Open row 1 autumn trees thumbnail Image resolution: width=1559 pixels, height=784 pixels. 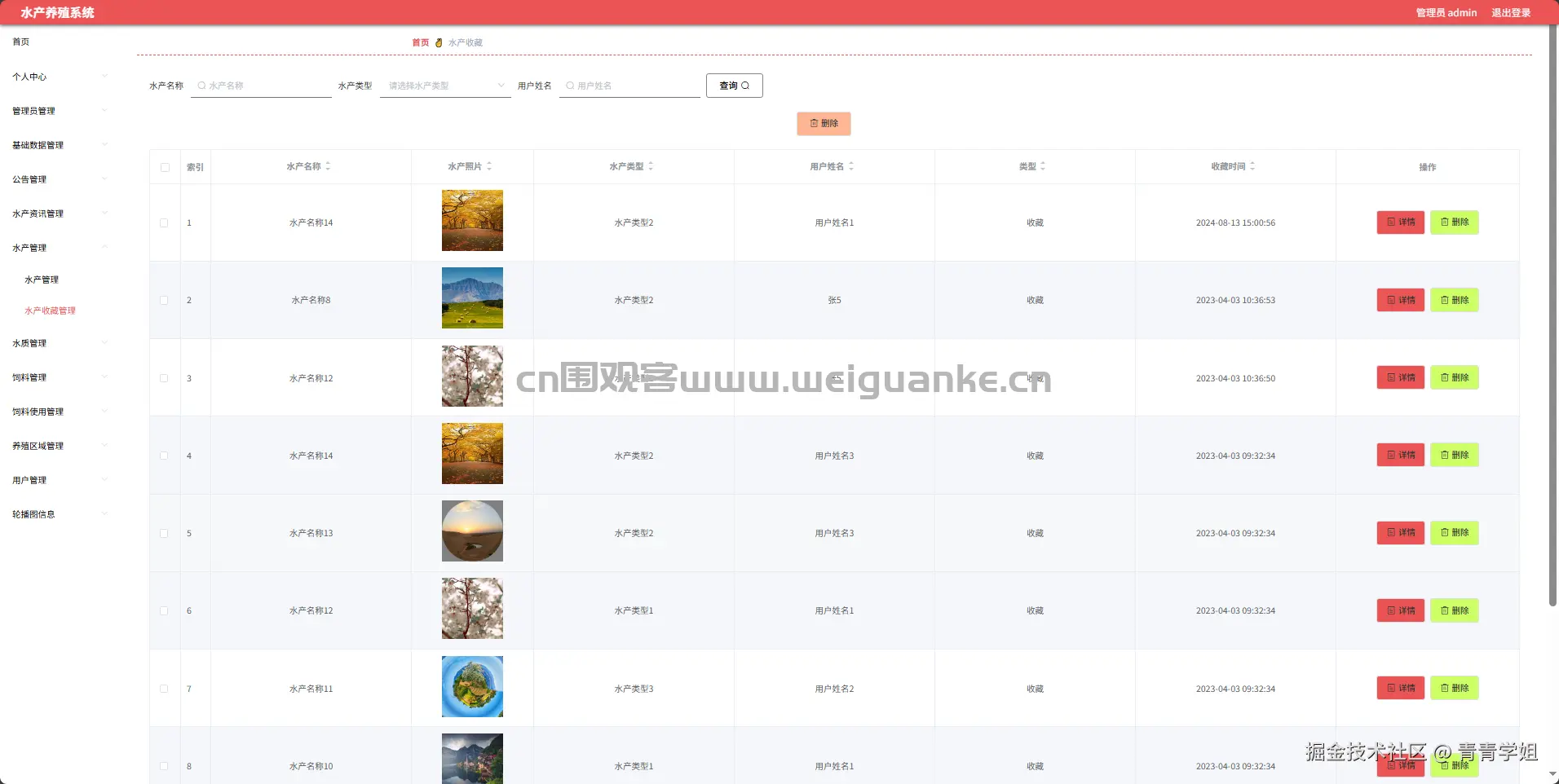point(472,221)
